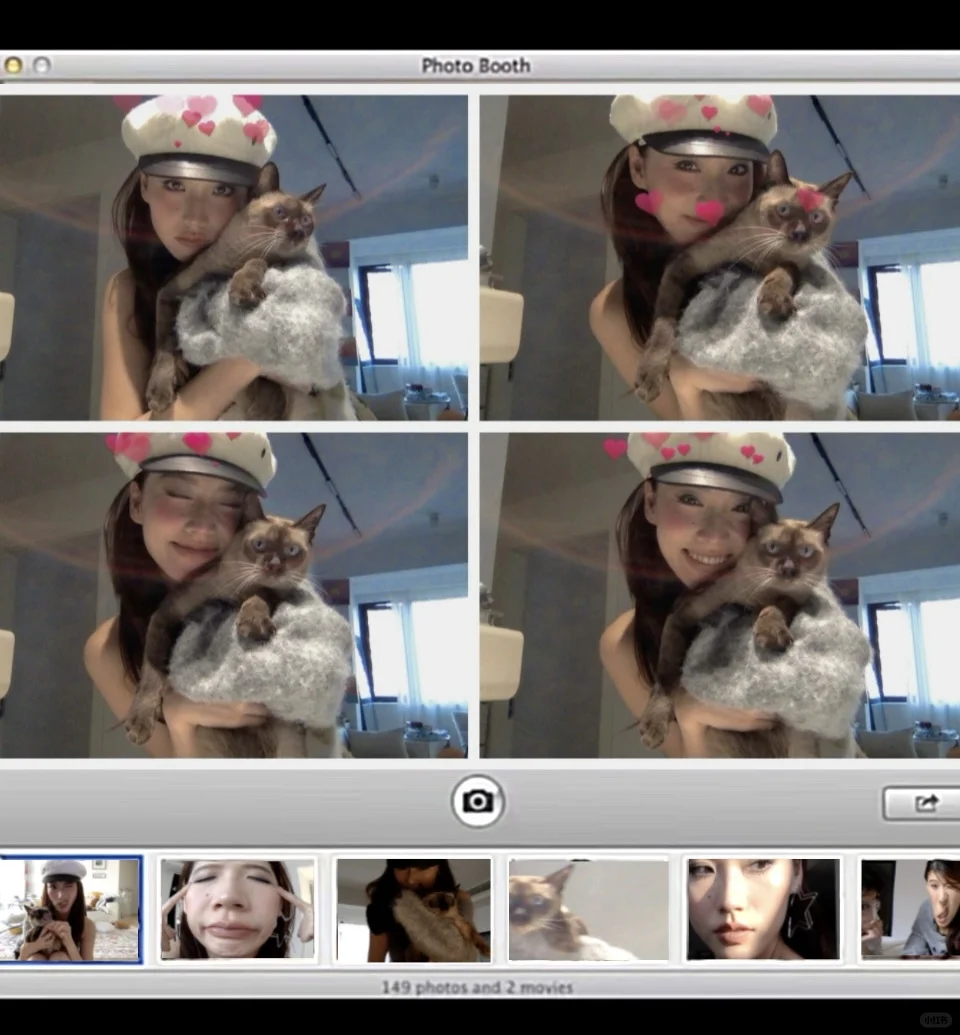Screen dimensions: 960x1035
Task: Click the top-left photo of the four-up grid
Action: point(234,257)
